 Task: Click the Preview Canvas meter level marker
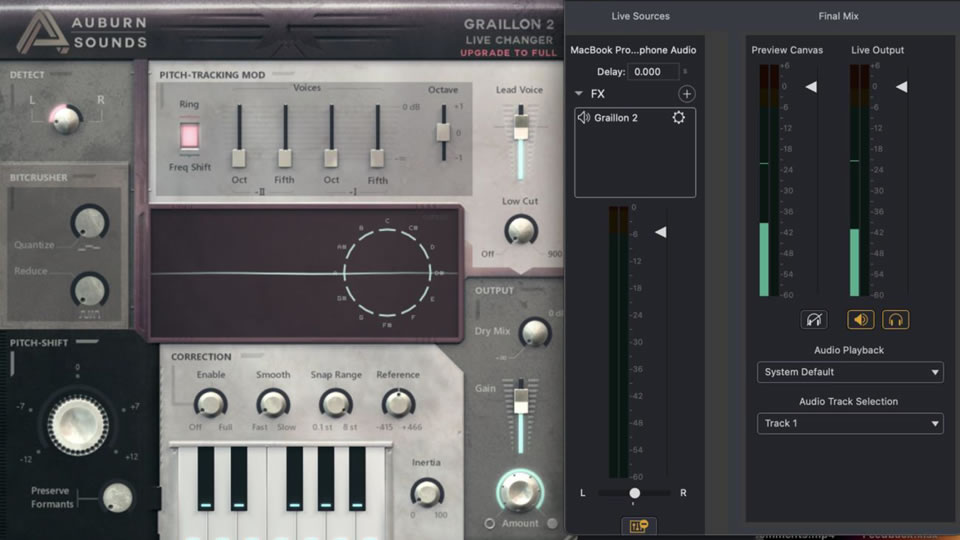pos(811,87)
